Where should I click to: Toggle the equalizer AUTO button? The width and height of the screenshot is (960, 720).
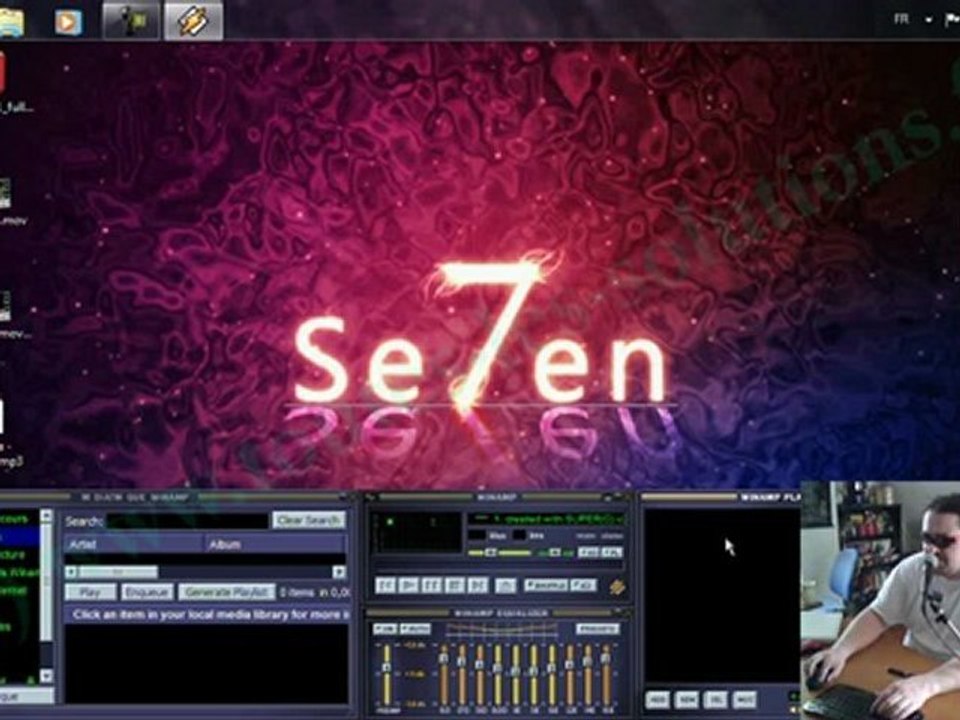[x=415, y=629]
